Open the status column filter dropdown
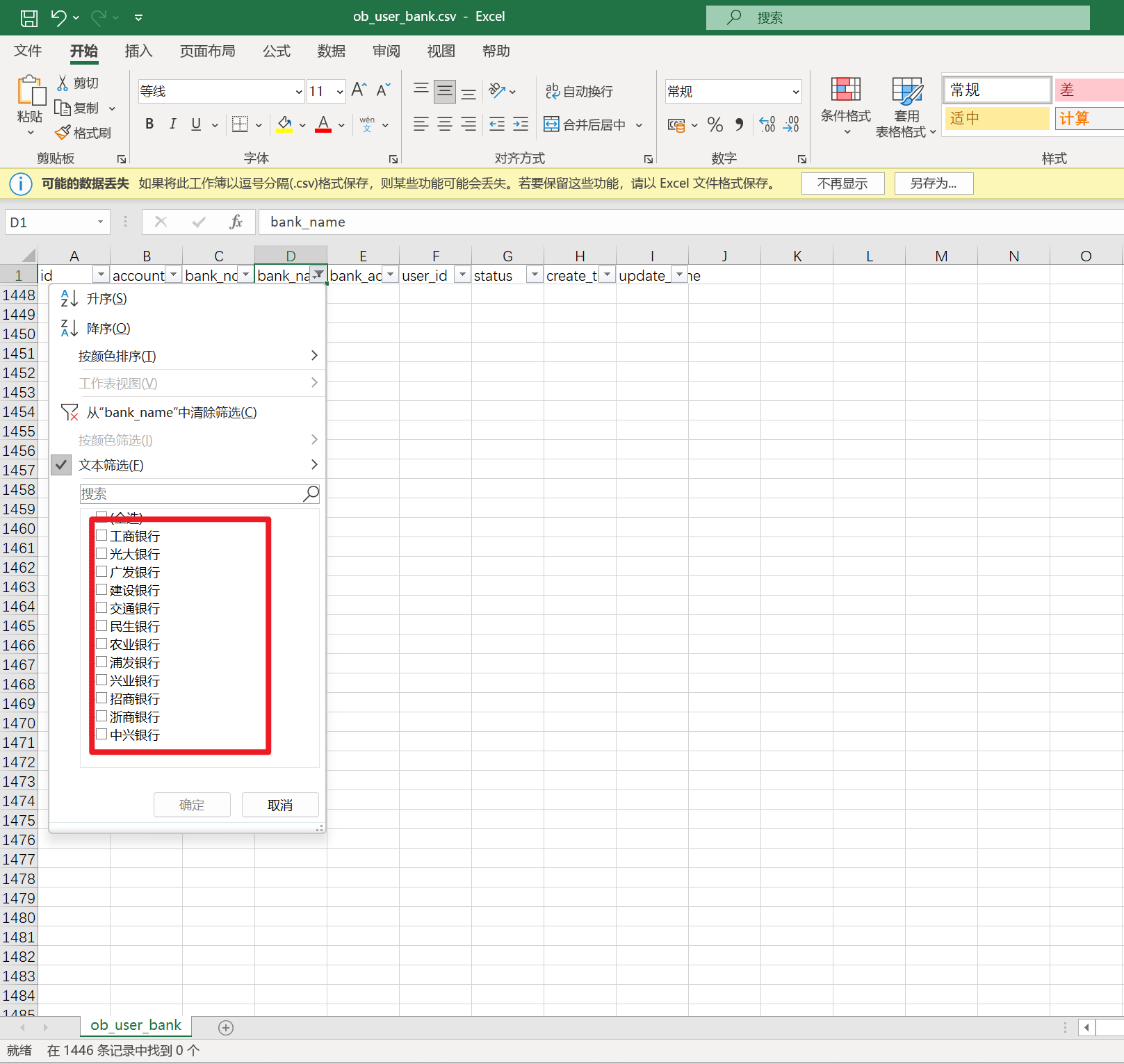The width and height of the screenshot is (1124, 1064). tap(535, 275)
